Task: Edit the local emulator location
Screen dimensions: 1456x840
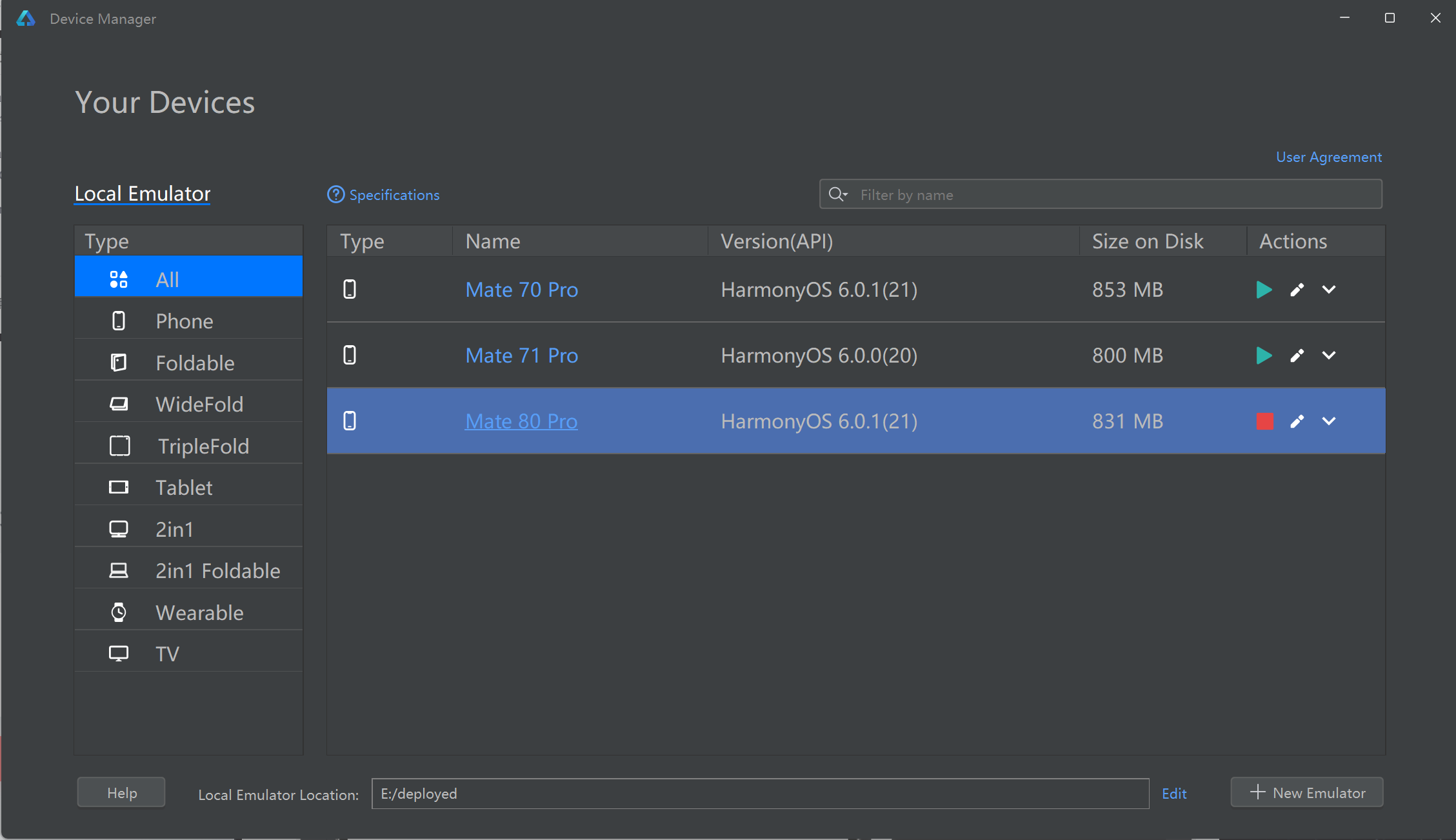Action: click(1174, 794)
